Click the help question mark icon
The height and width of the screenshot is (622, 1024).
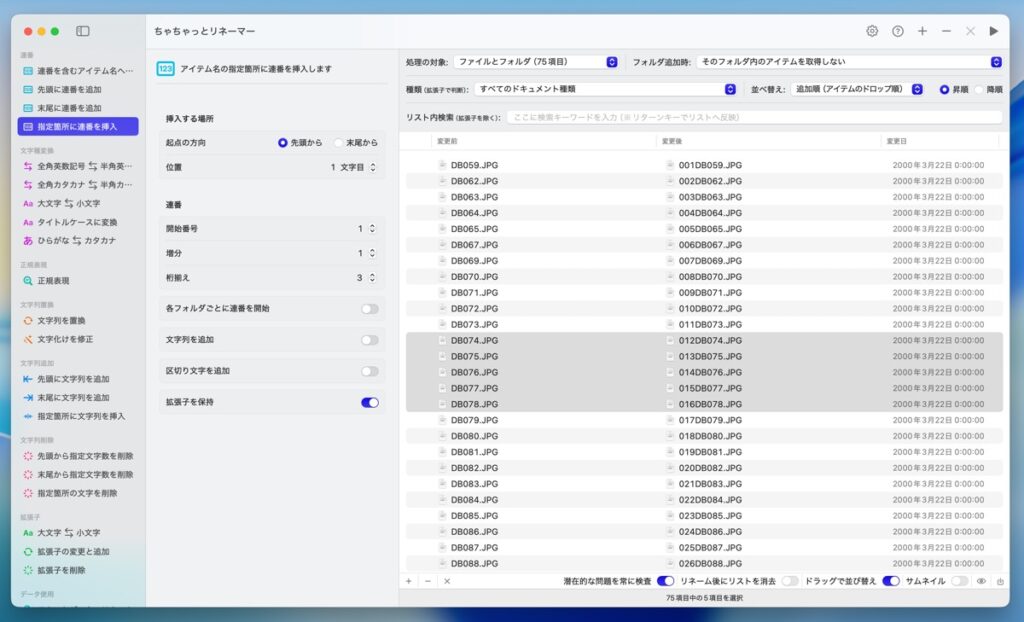898,31
